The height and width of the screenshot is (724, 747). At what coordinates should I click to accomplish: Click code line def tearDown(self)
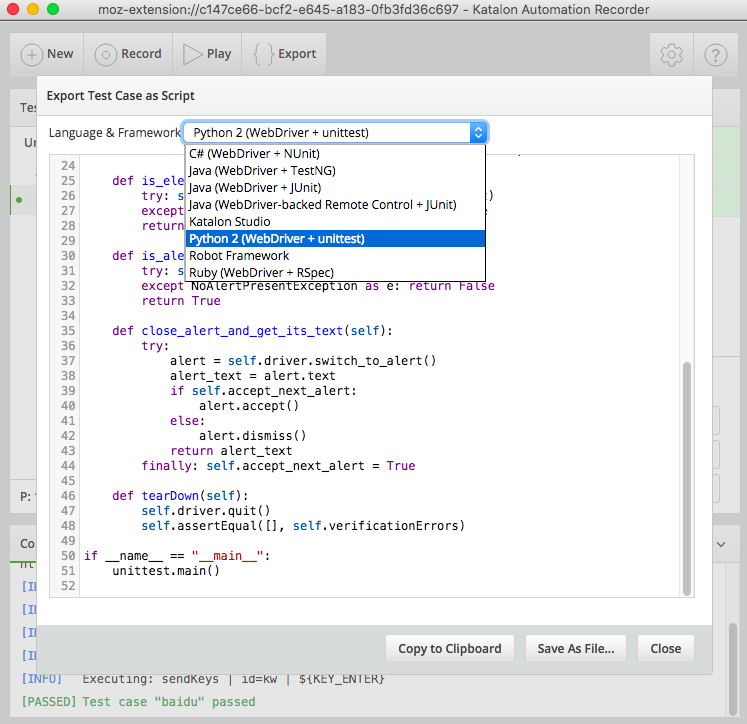click(180, 496)
